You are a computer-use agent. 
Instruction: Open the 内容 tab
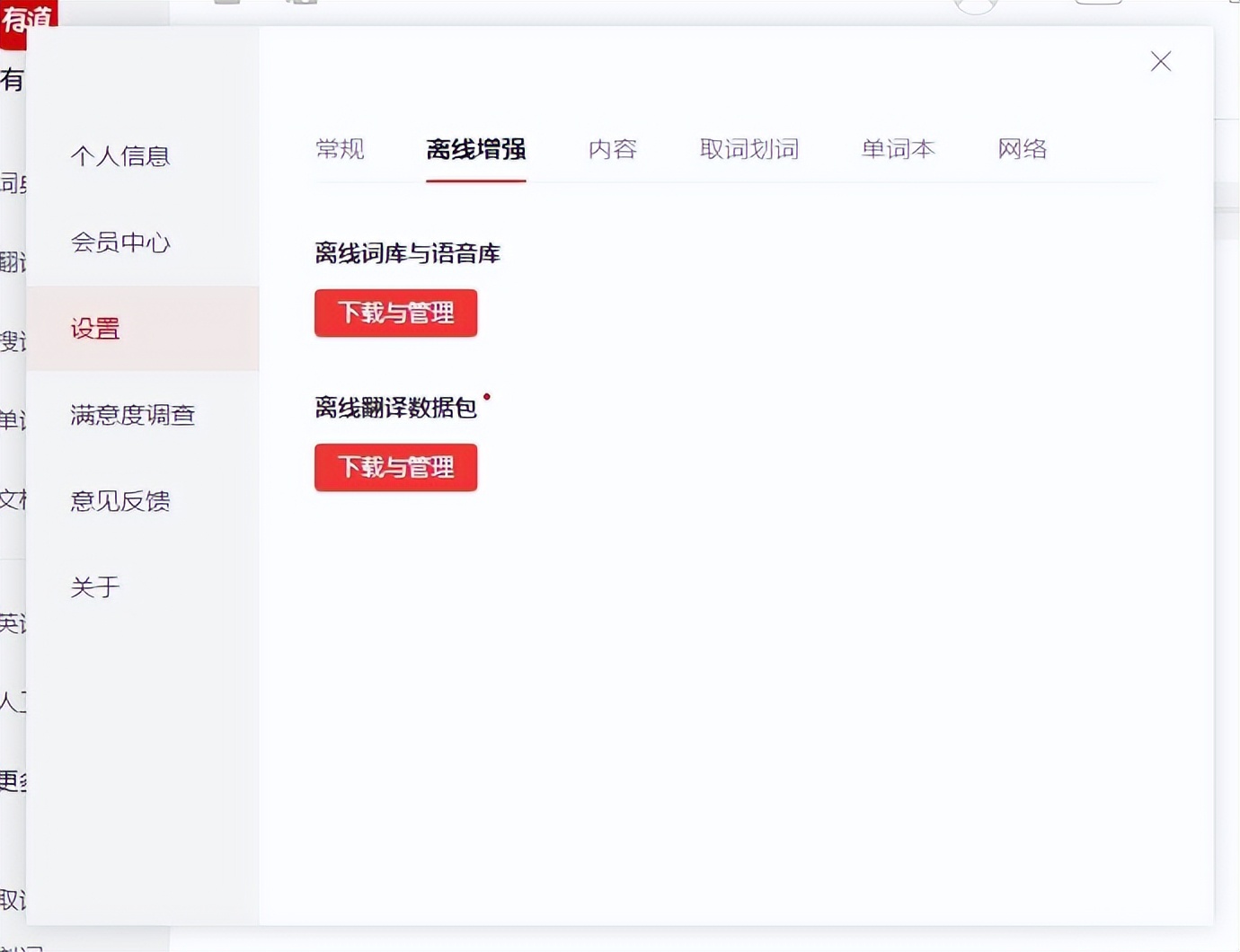[612, 149]
